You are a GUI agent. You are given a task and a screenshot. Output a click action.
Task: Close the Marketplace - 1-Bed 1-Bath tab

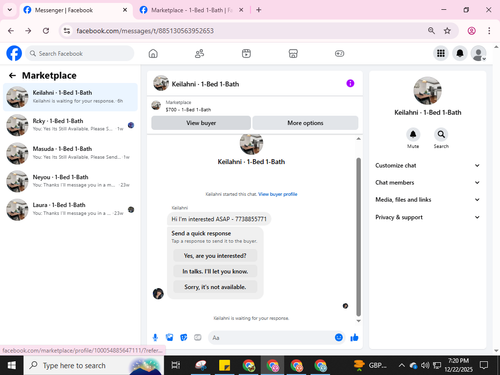tap(241, 10)
